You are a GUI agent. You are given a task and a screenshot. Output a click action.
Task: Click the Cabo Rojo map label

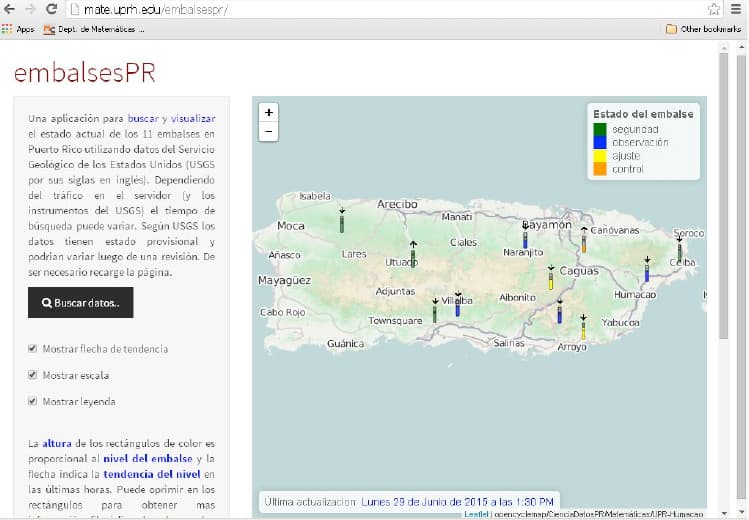(282, 312)
